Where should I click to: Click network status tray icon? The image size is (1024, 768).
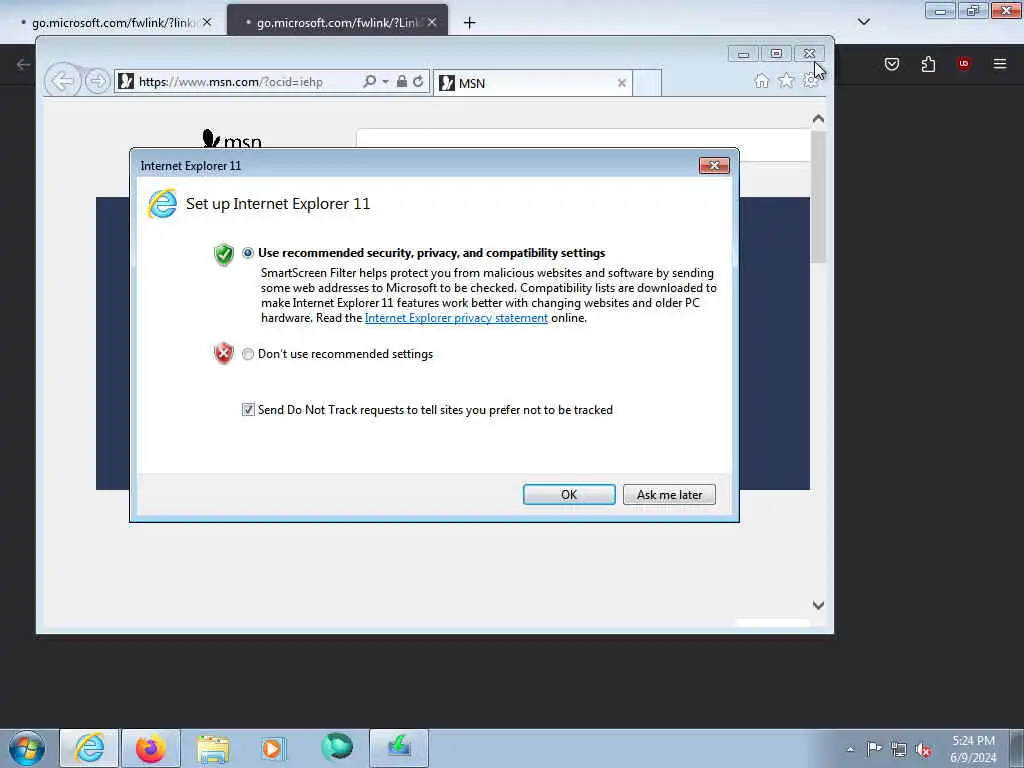click(x=899, y=749)
